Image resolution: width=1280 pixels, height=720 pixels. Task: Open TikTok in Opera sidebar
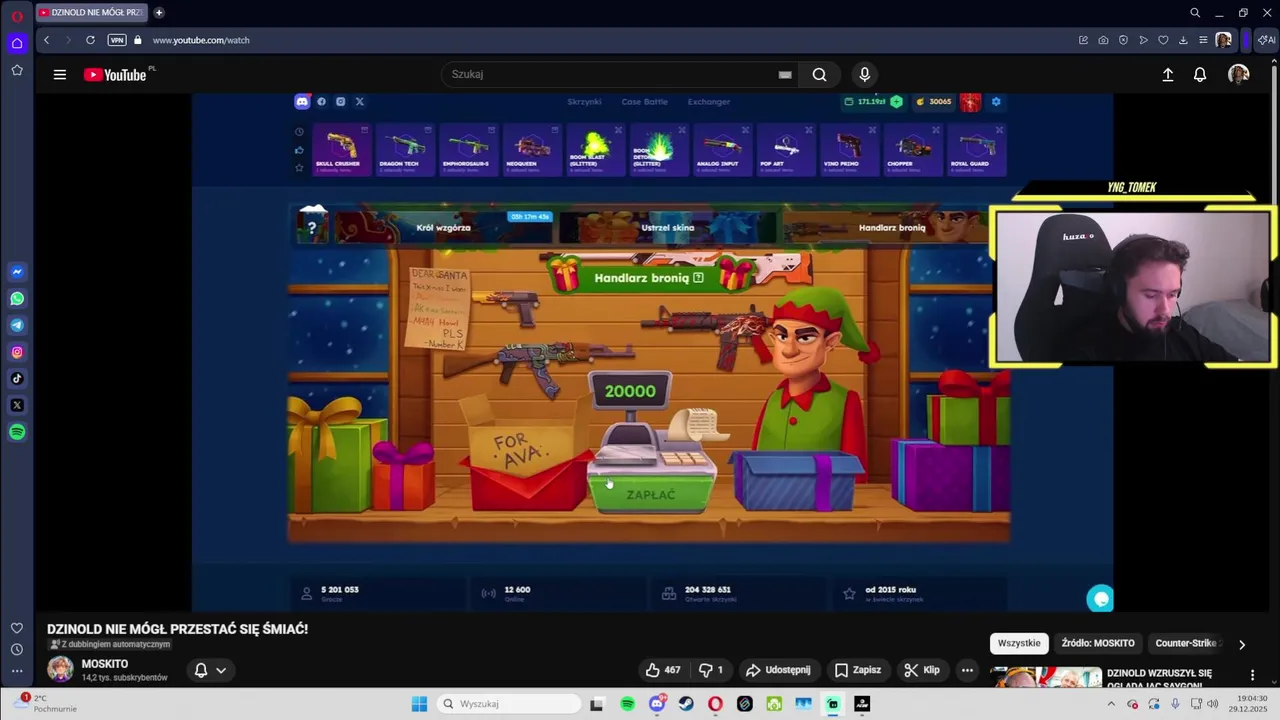tap(17, 379)
